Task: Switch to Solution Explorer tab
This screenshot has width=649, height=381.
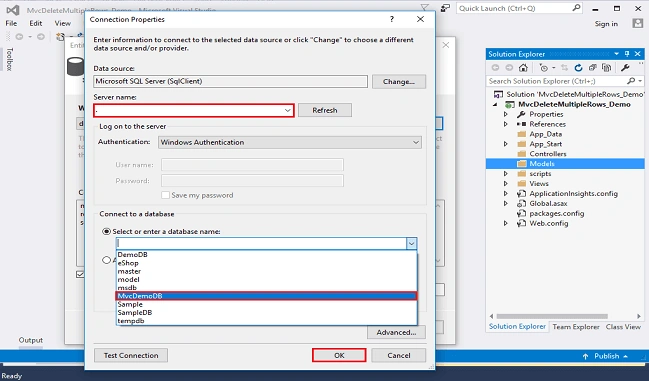Action: (517, 326)
